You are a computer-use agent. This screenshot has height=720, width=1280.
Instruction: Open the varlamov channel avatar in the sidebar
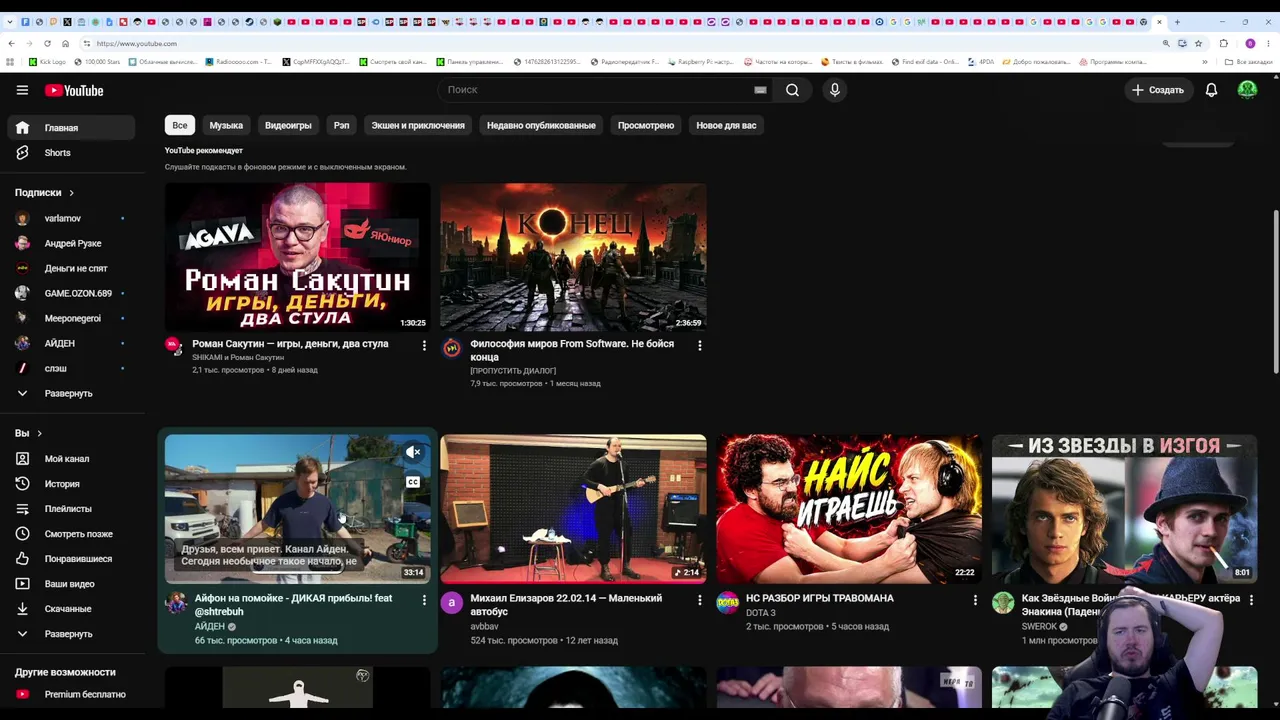point(22,218)
